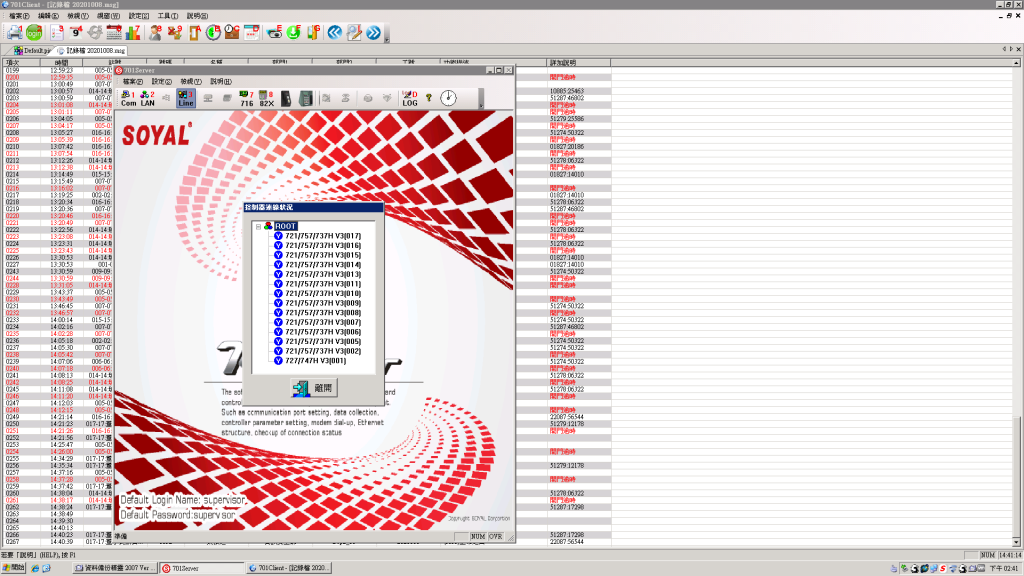Viewport: 1024px width, 576px height.
Task: Click the printer icon in 701Client toolbar
Action: point(14,32)
